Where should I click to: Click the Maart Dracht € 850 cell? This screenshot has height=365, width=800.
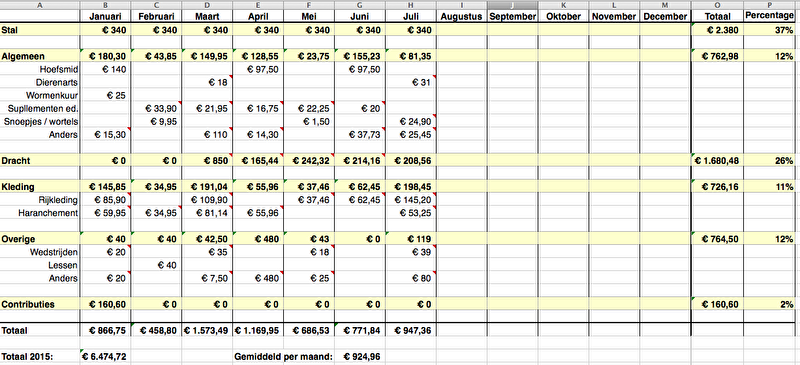tap(207, 161)
